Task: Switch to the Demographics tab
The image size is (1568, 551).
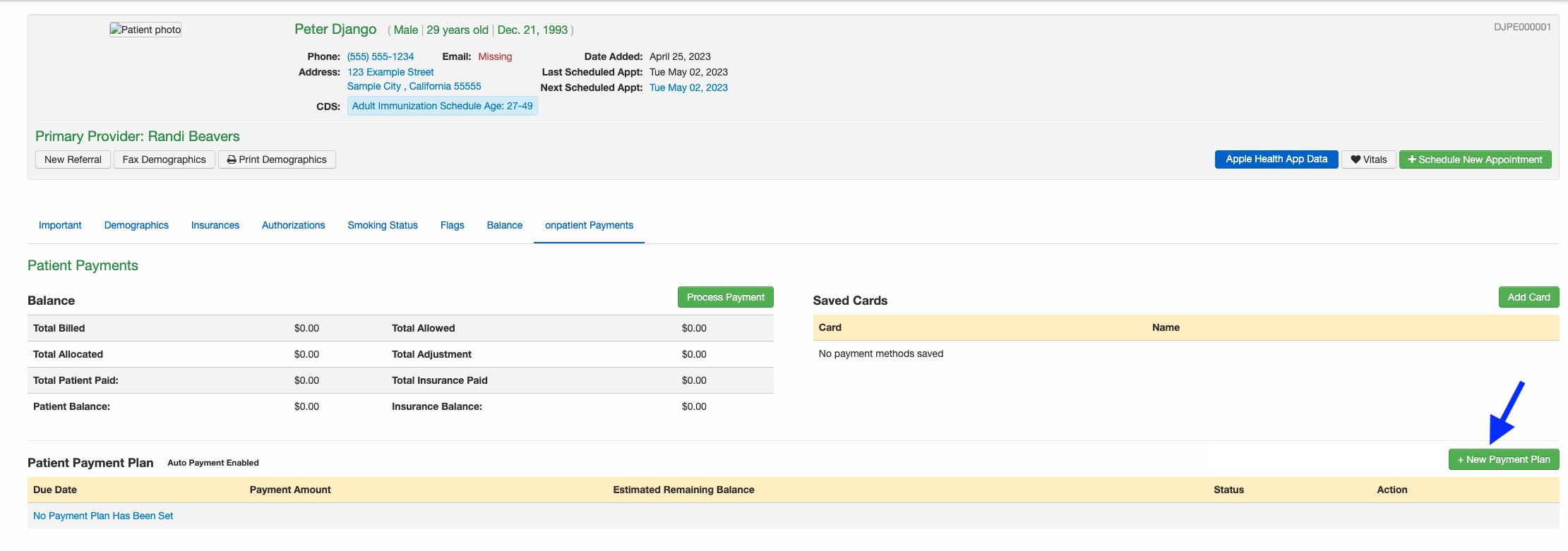Action: (136, 225)
